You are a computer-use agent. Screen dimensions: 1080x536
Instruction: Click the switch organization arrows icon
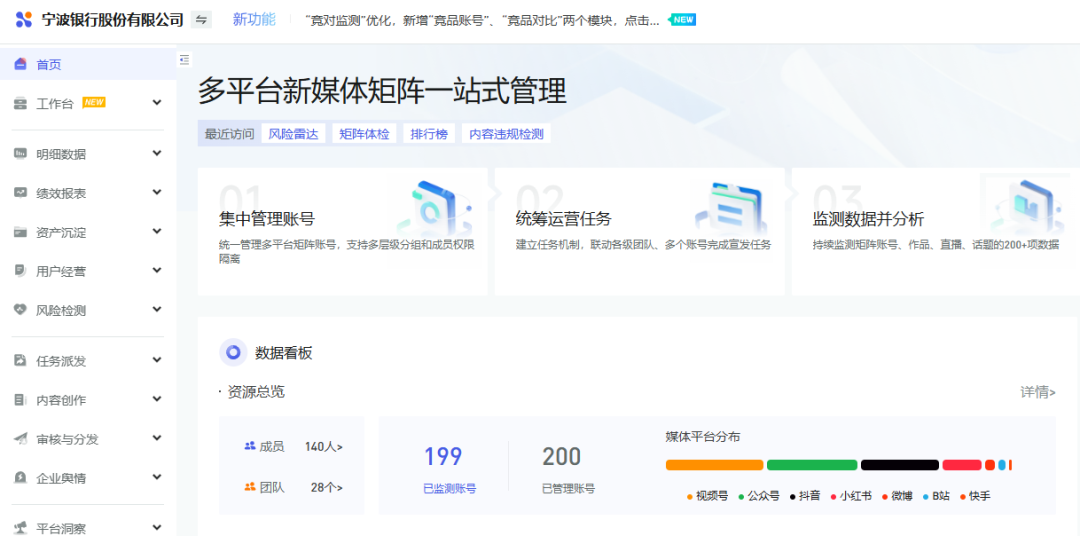pyautogui.click(x=201, y=19)
